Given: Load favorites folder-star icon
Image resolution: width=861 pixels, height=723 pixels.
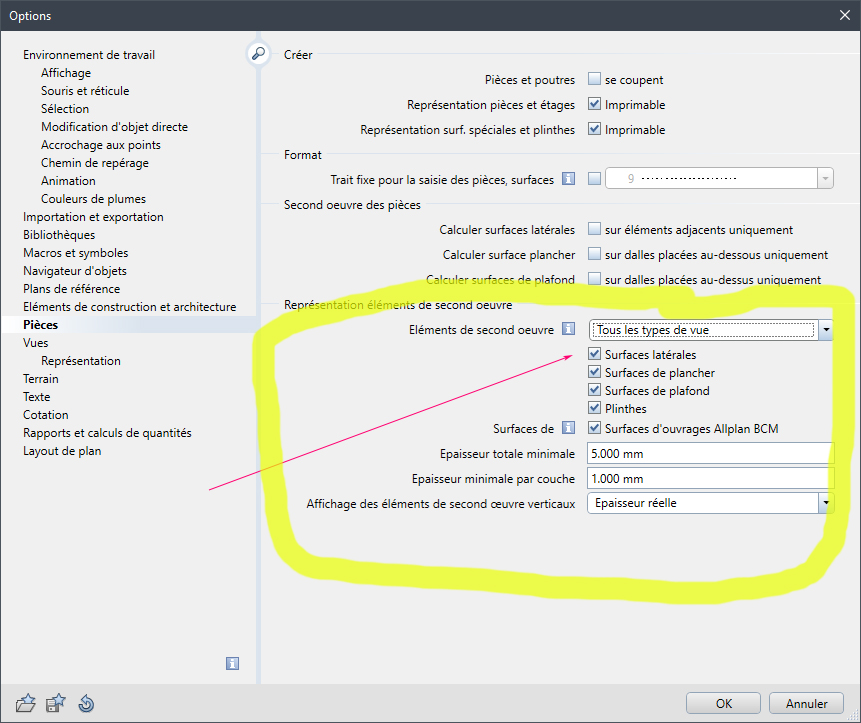Looking at the screenshot, I should pos(25,703).
